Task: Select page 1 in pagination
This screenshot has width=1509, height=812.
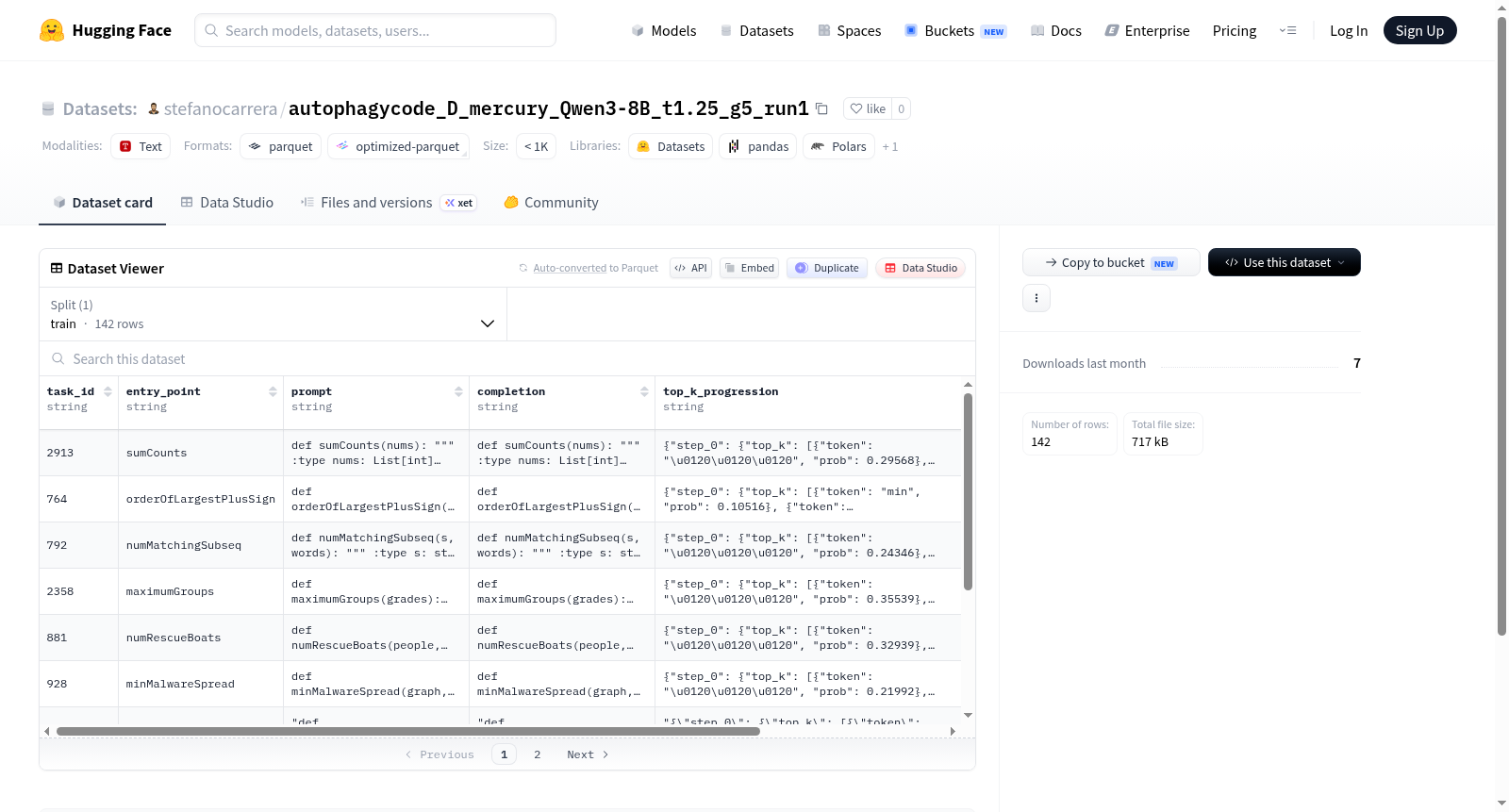Action: point(504,754)
